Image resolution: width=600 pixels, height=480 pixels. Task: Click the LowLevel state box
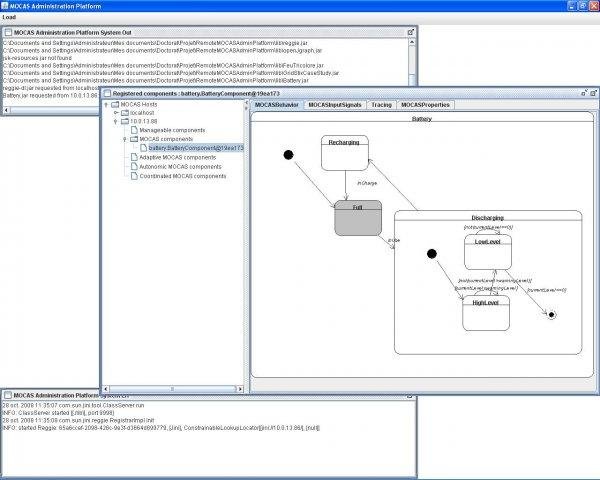pos(488,252)
